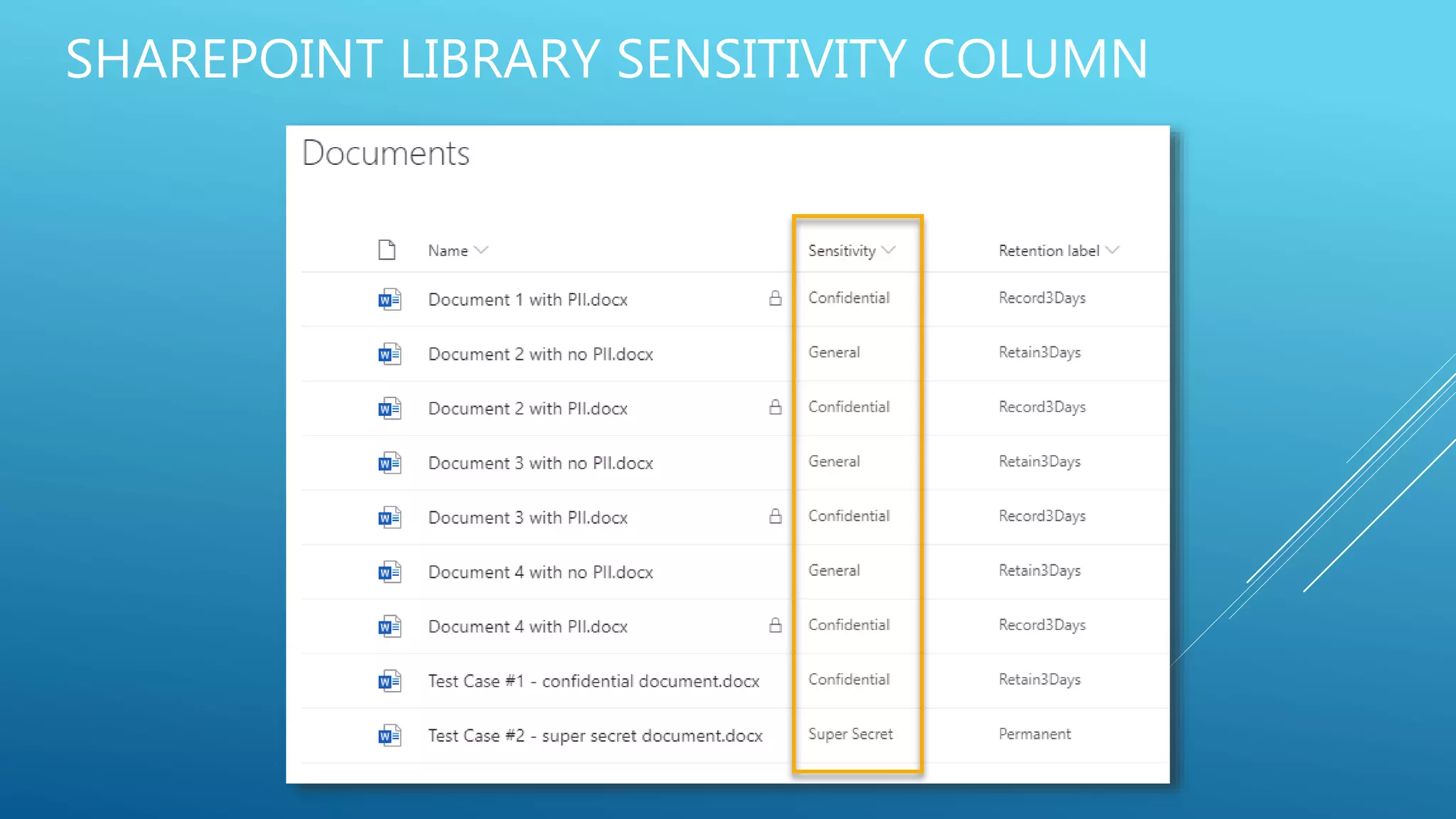This screenshot has width=1456, height=819.
Task: Click General sensitivity for Document 3 with no PII
Action: point(834,461)
